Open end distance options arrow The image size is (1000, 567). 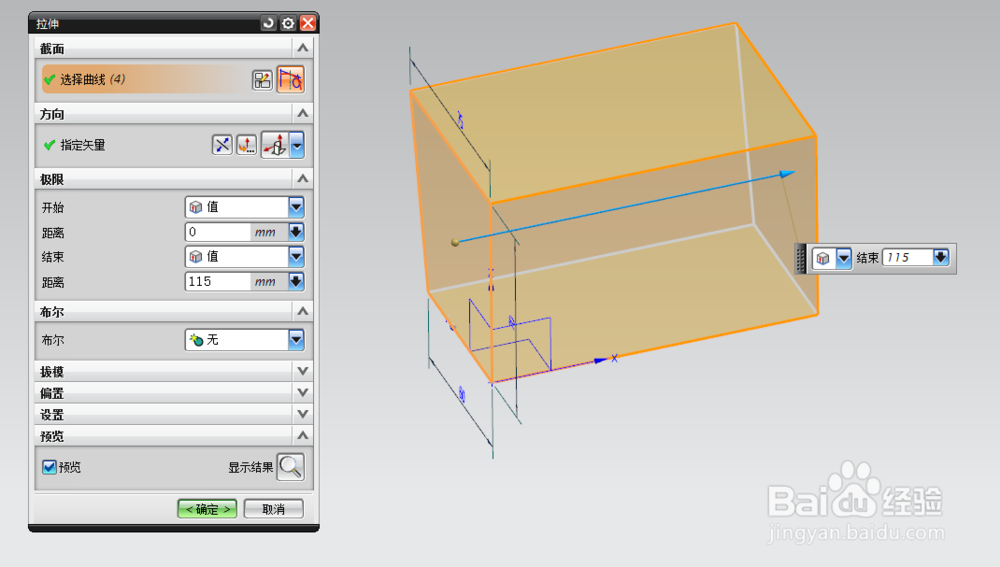[296, 281]
